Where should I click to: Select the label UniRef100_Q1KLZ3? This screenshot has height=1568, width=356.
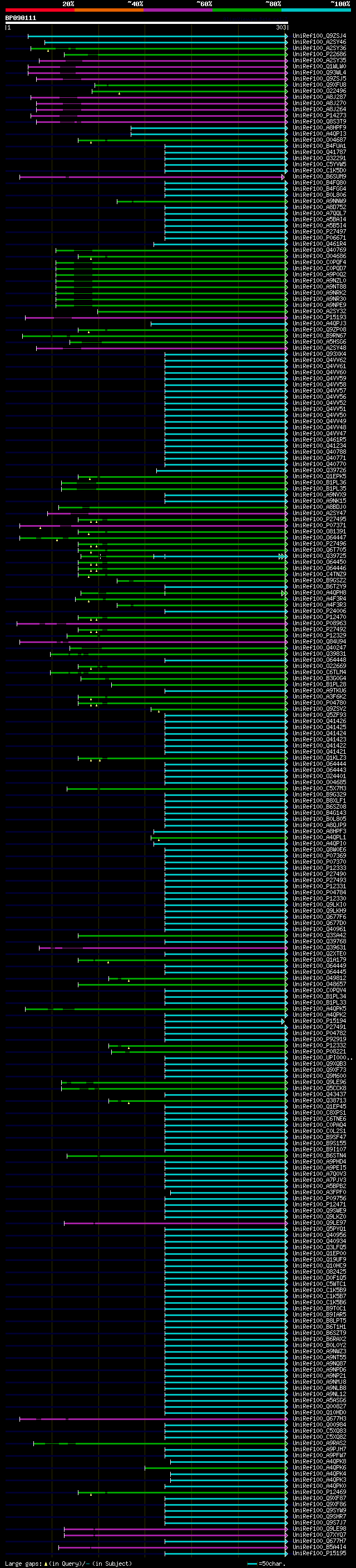[319, 758]
